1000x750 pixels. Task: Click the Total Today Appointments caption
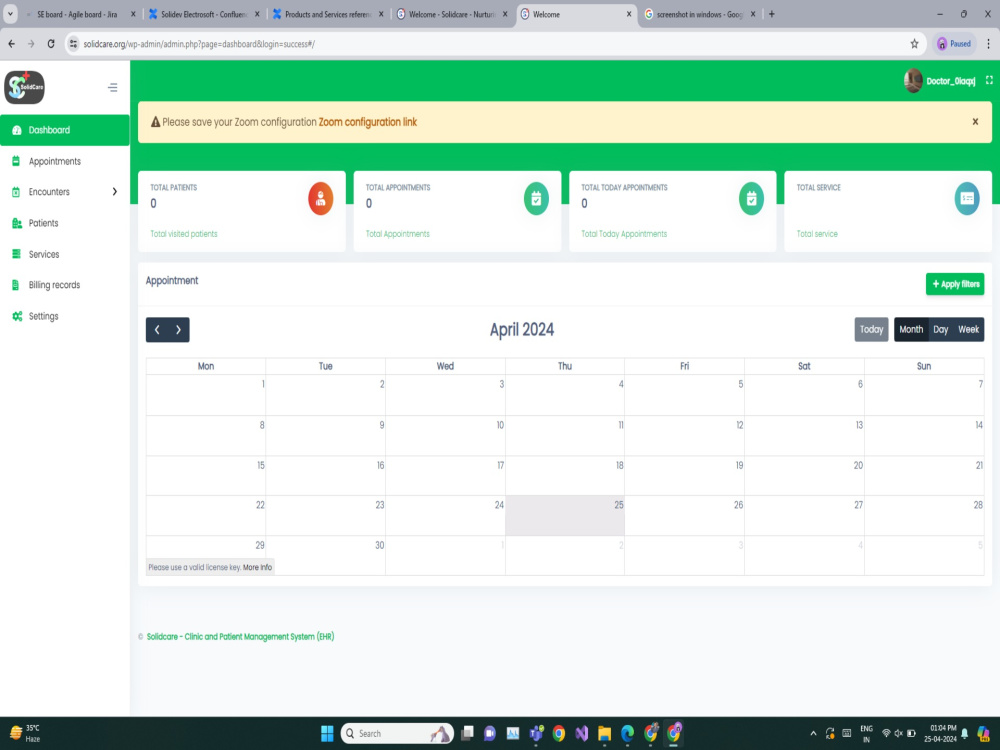point(624,234)
